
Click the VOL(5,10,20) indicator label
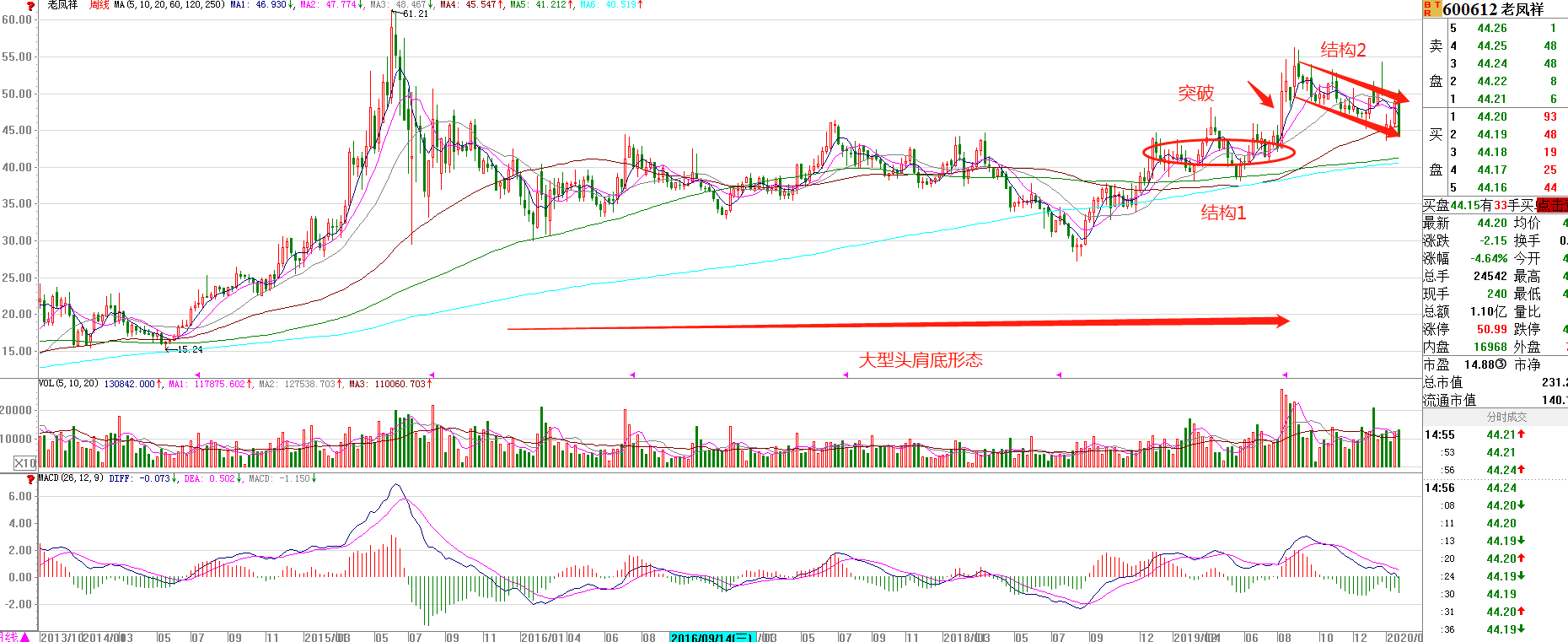pos(69,384)
